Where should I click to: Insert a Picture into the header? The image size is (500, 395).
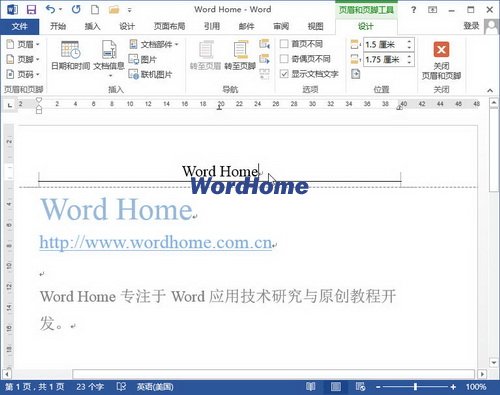click(x=143, y=59)
